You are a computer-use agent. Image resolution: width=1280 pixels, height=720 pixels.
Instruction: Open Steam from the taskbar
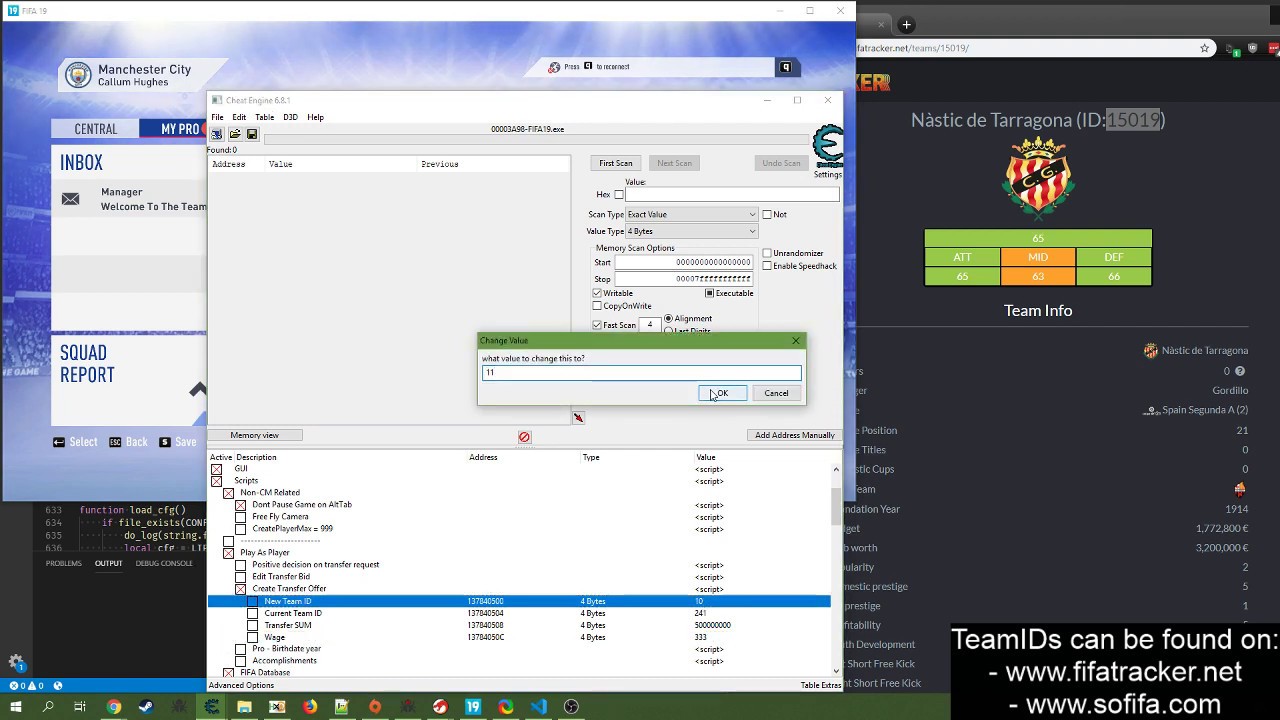coord(146,707)
